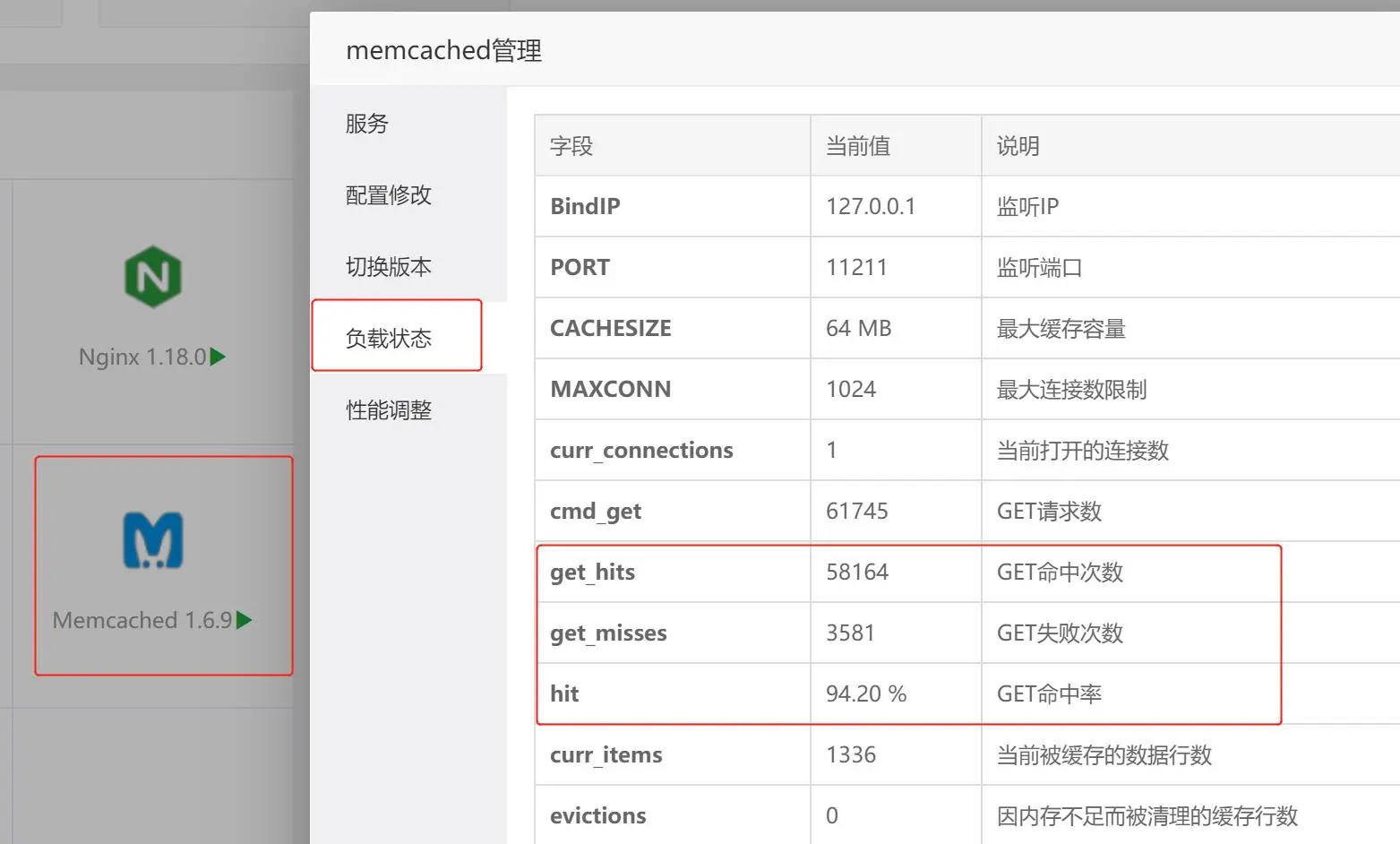The image size is (1400, 844).
Task: Open the Nginx 1.18.0 label
Action: coord(142,357)
